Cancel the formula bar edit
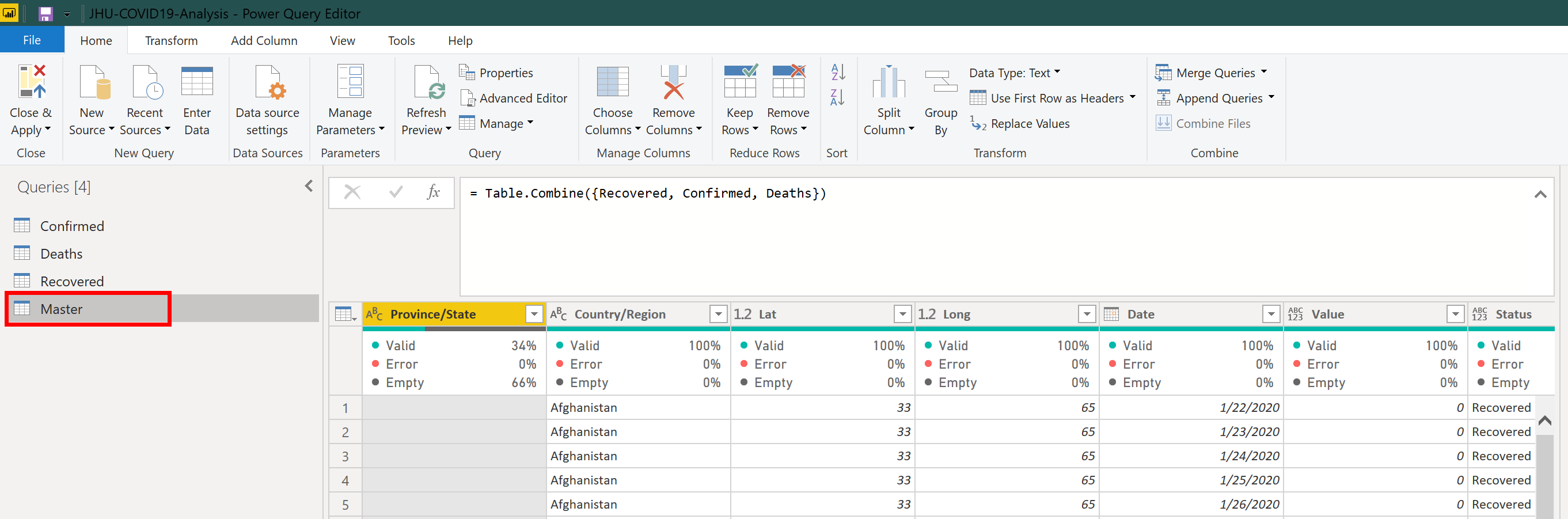 (x=352, y=192)
